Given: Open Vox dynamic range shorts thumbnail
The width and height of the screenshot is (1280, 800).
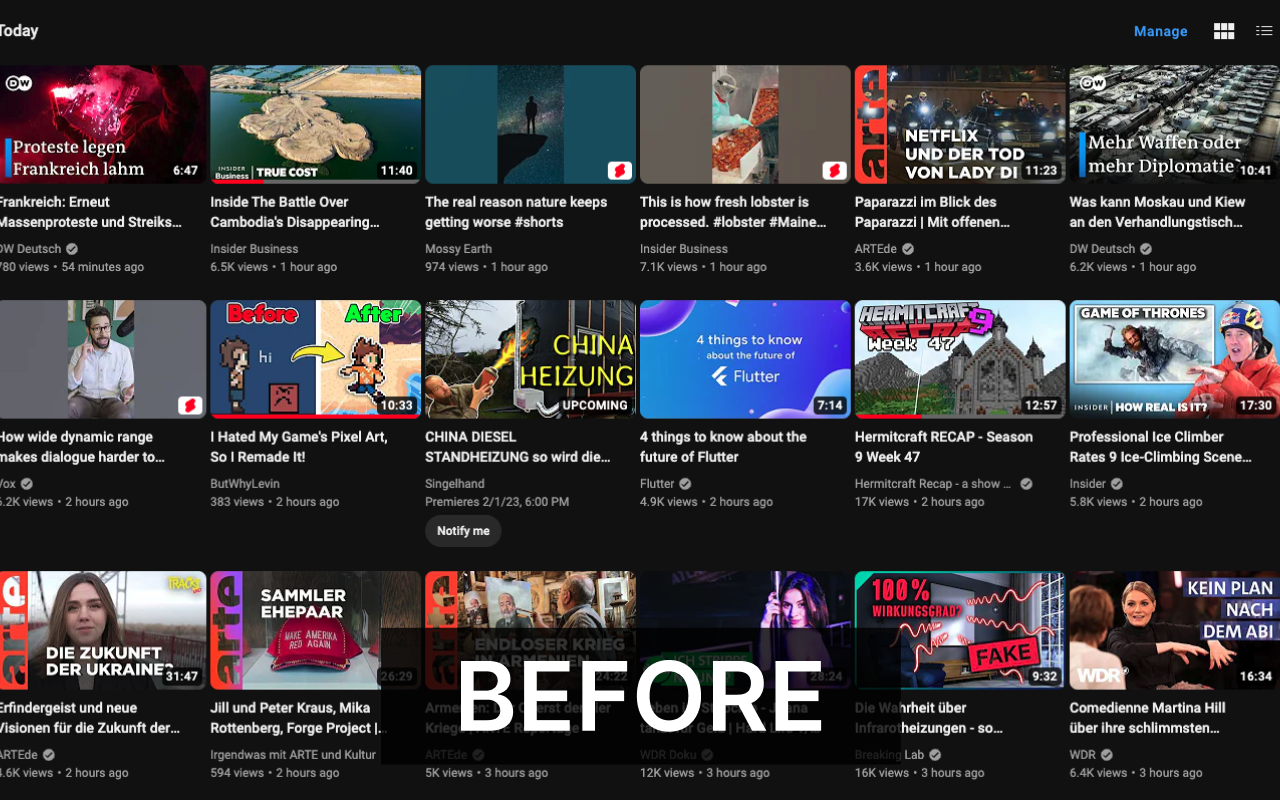Looking at the screenshot, I should click(103, 359).
